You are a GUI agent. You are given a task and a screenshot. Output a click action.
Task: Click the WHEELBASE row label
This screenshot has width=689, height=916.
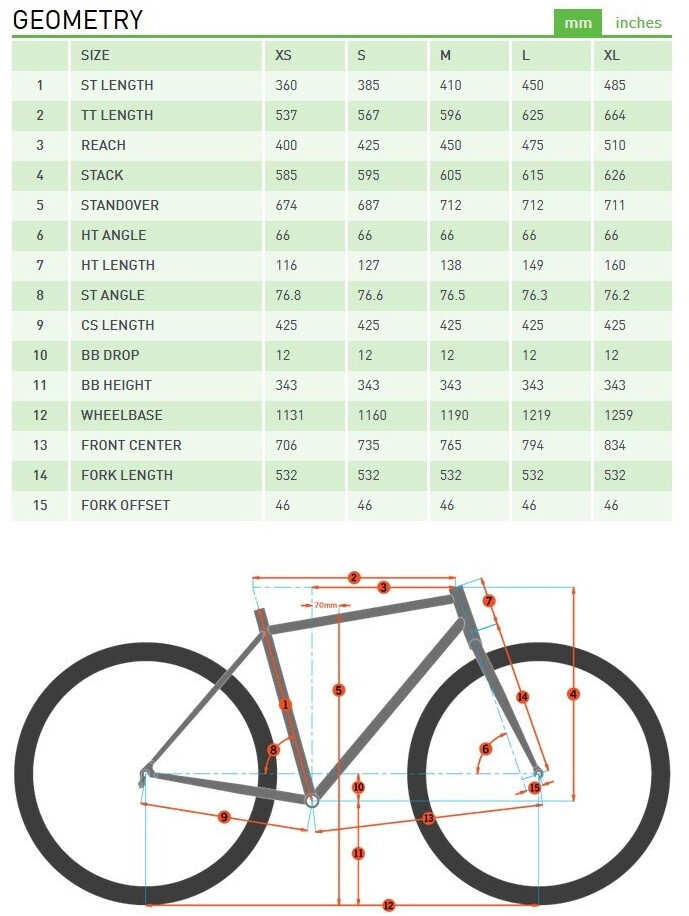click(x=121, y=415)
